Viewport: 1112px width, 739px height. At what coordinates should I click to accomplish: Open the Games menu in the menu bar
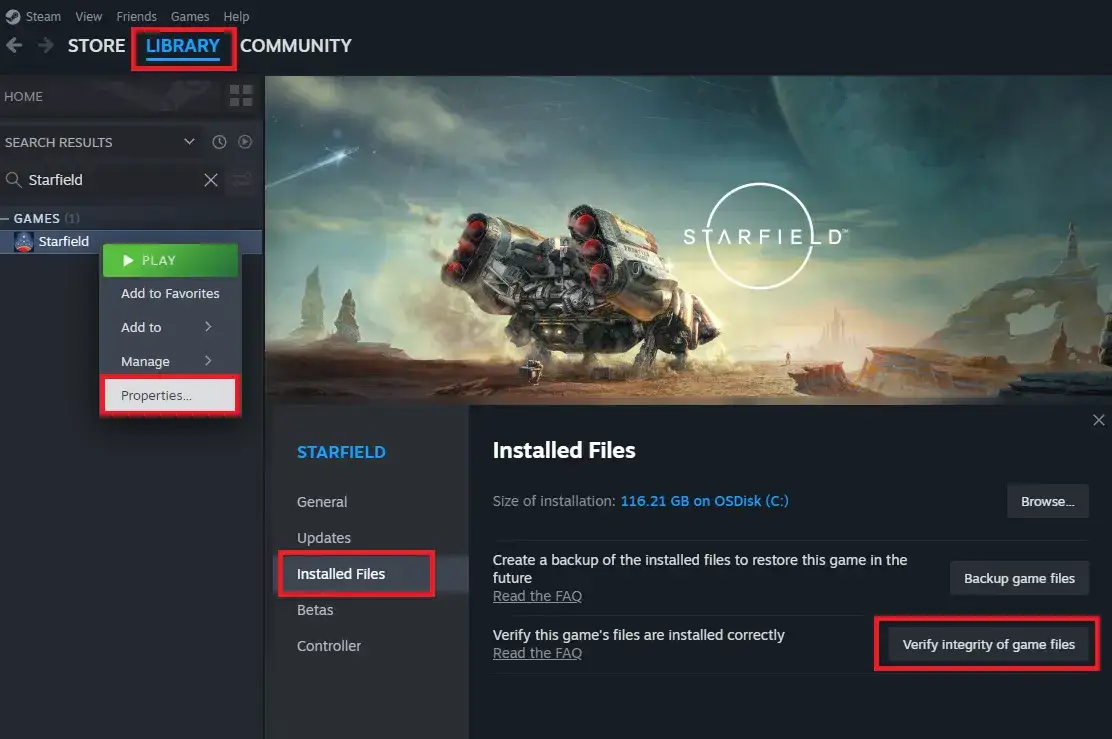tap(190, 16)
